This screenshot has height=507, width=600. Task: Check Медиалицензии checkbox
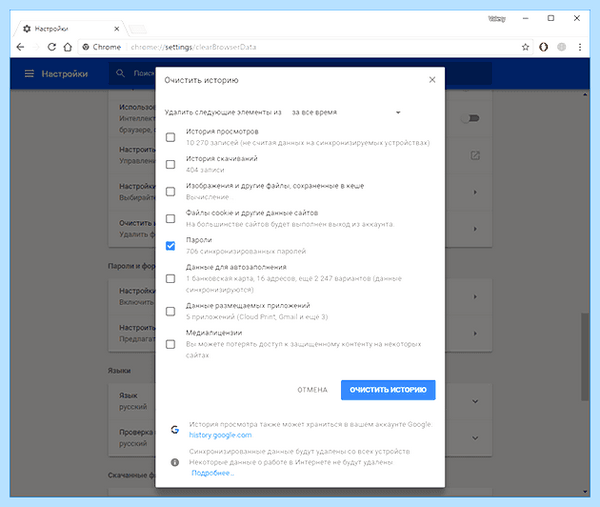point(170,344)
